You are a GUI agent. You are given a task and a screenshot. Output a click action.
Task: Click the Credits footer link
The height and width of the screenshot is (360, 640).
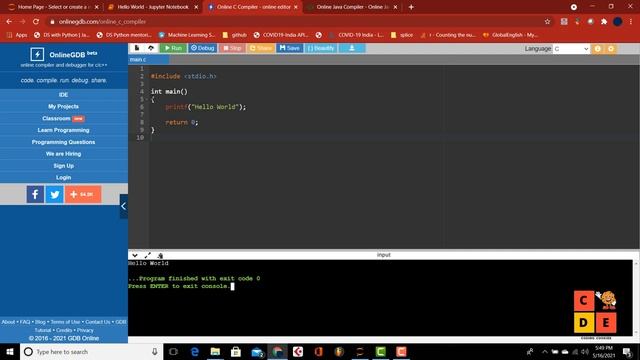(x=64, y=330)
